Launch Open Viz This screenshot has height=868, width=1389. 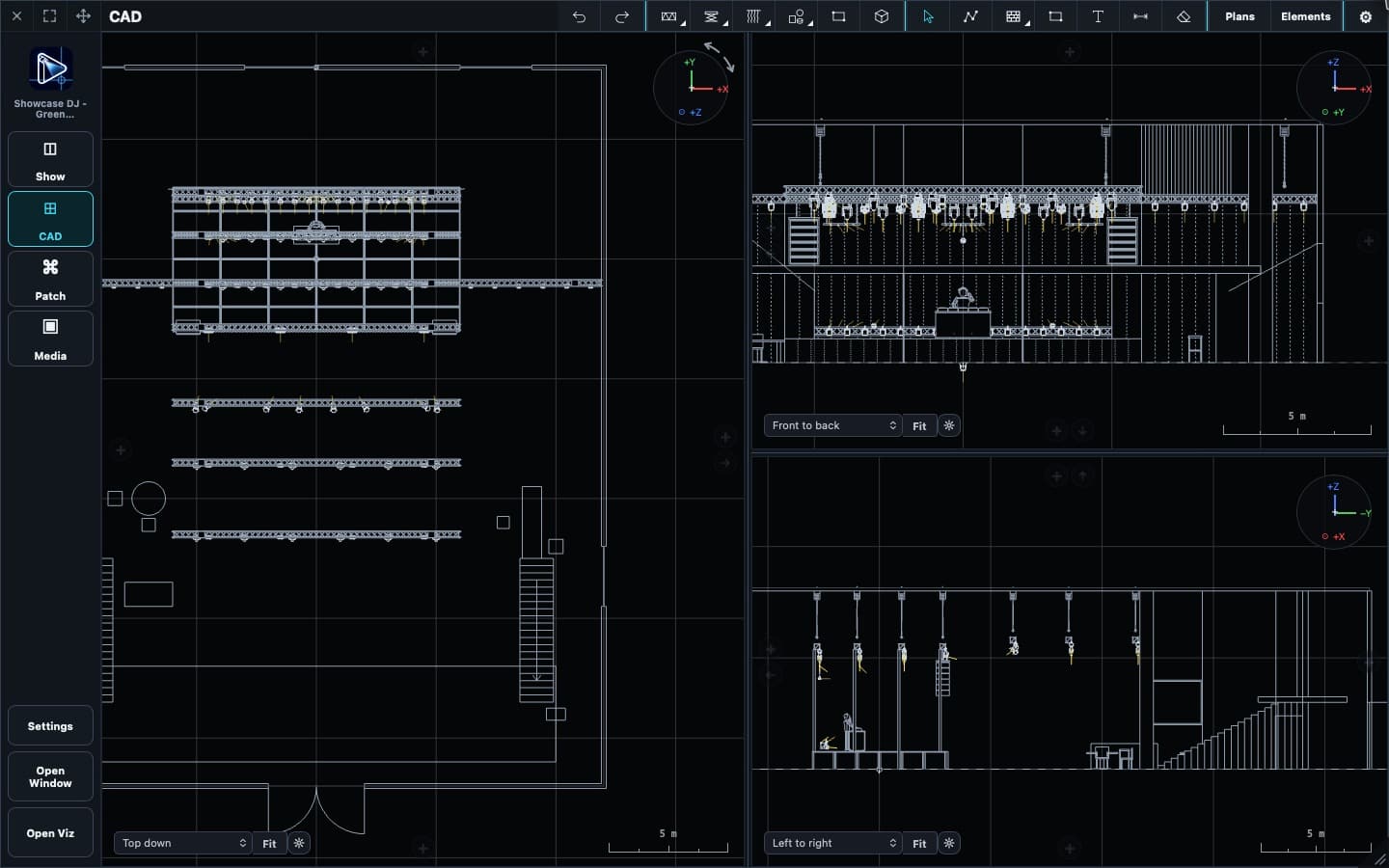50,833
